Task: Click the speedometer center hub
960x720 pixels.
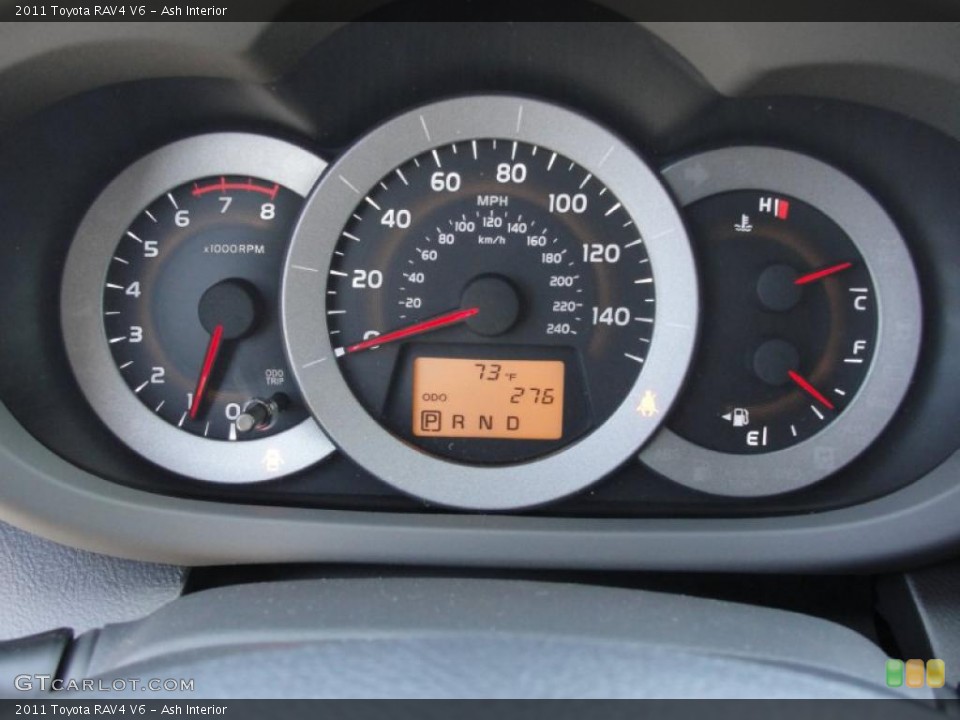Action: click(490, 306)
